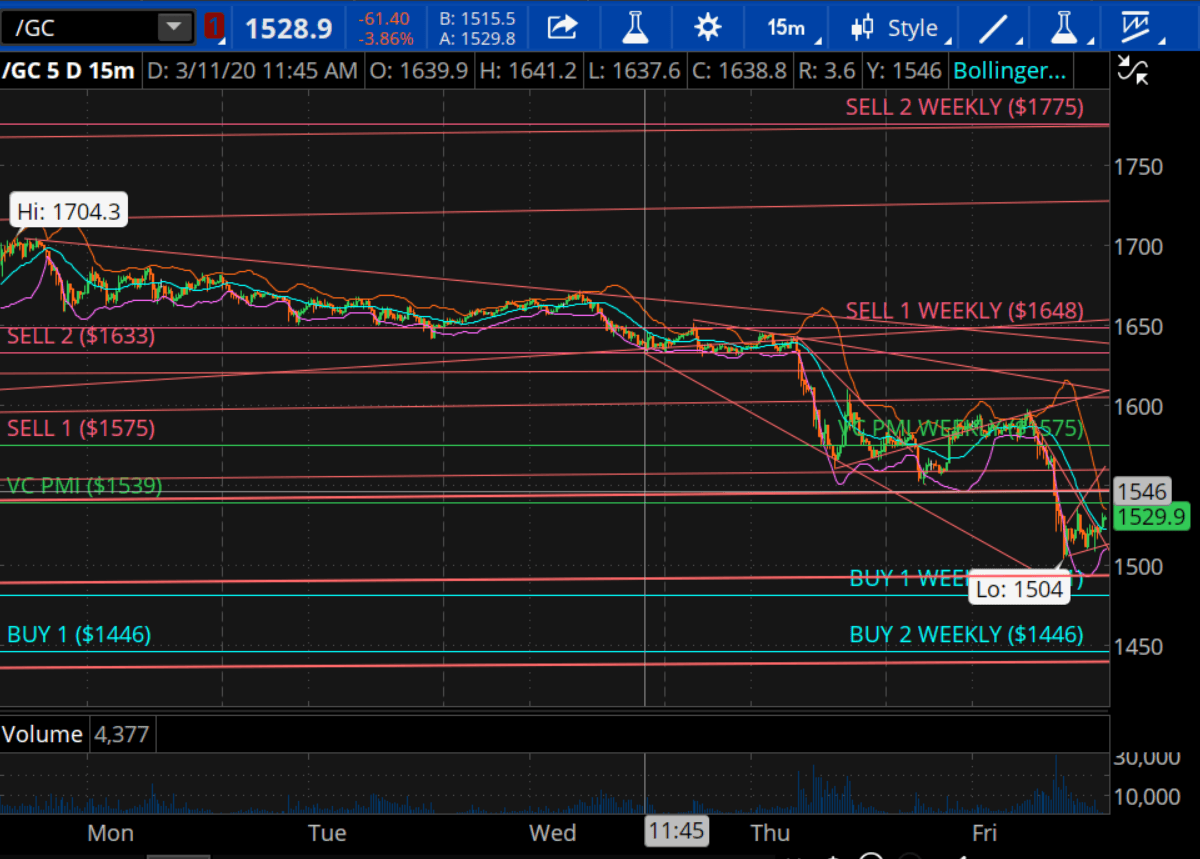
Task: Click the red linking number 1 icon
Action: point(213,27)
